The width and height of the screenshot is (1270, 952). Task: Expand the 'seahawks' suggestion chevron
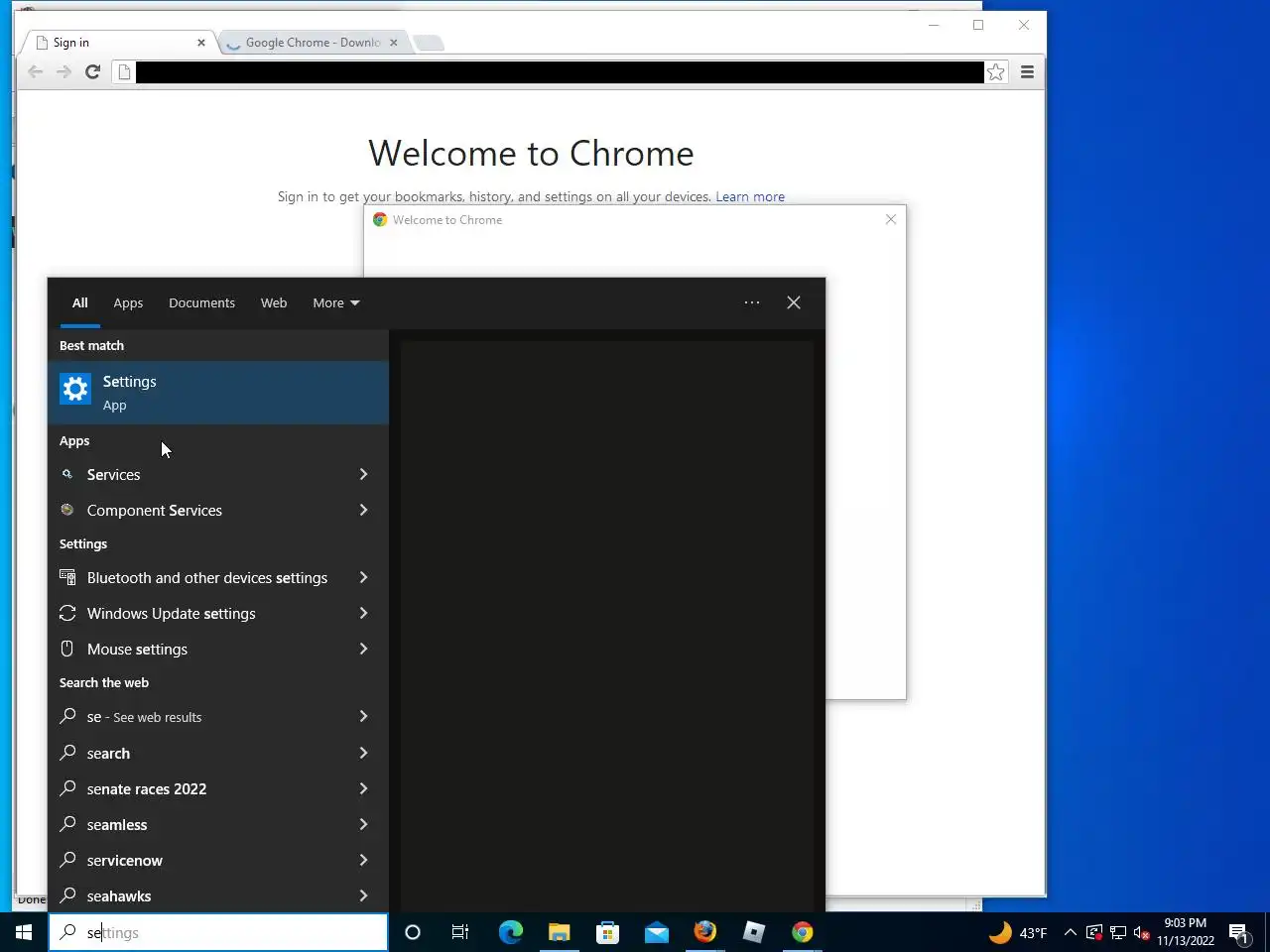click(x=364, y=895)
